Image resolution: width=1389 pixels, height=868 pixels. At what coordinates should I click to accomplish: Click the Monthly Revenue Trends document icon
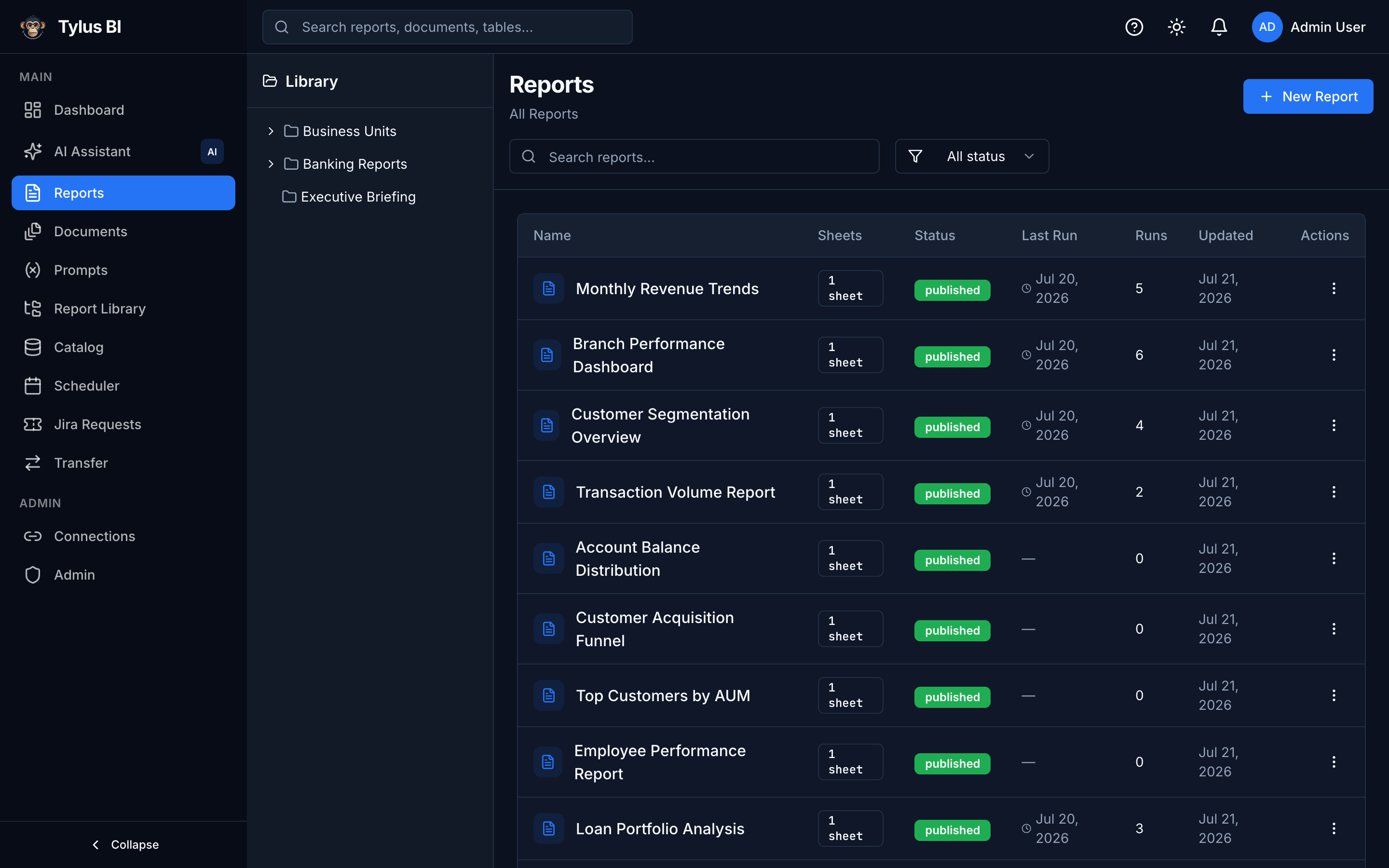point(549,288)
